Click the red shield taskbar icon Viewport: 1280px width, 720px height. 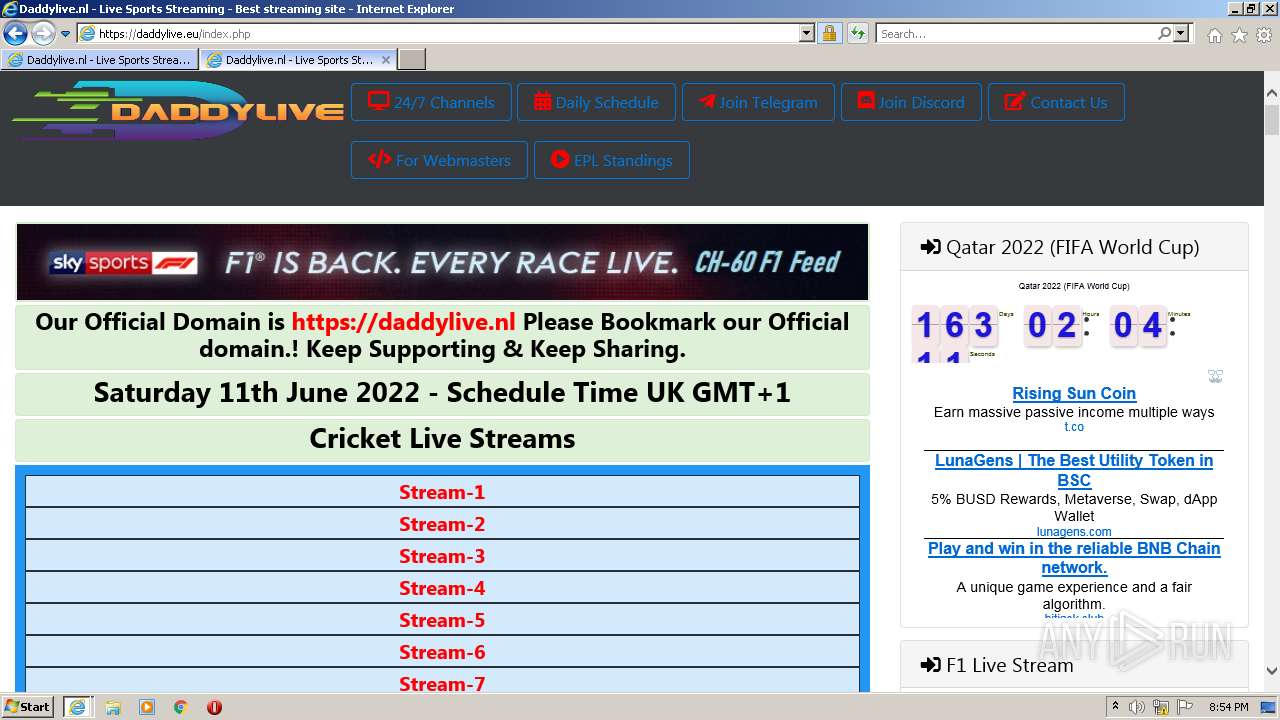214,707
